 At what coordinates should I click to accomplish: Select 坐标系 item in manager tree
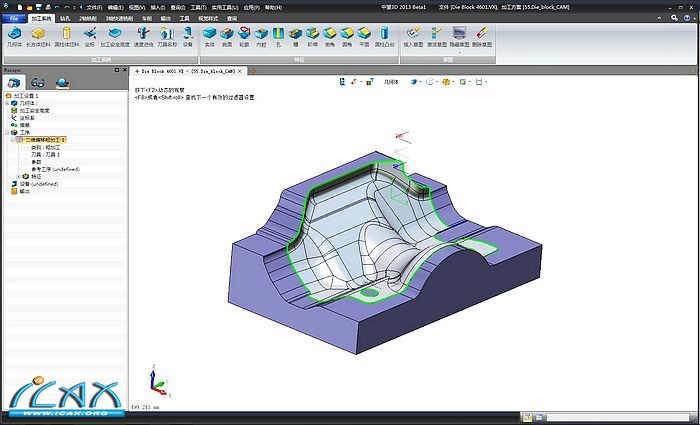[x=28, y=117]
